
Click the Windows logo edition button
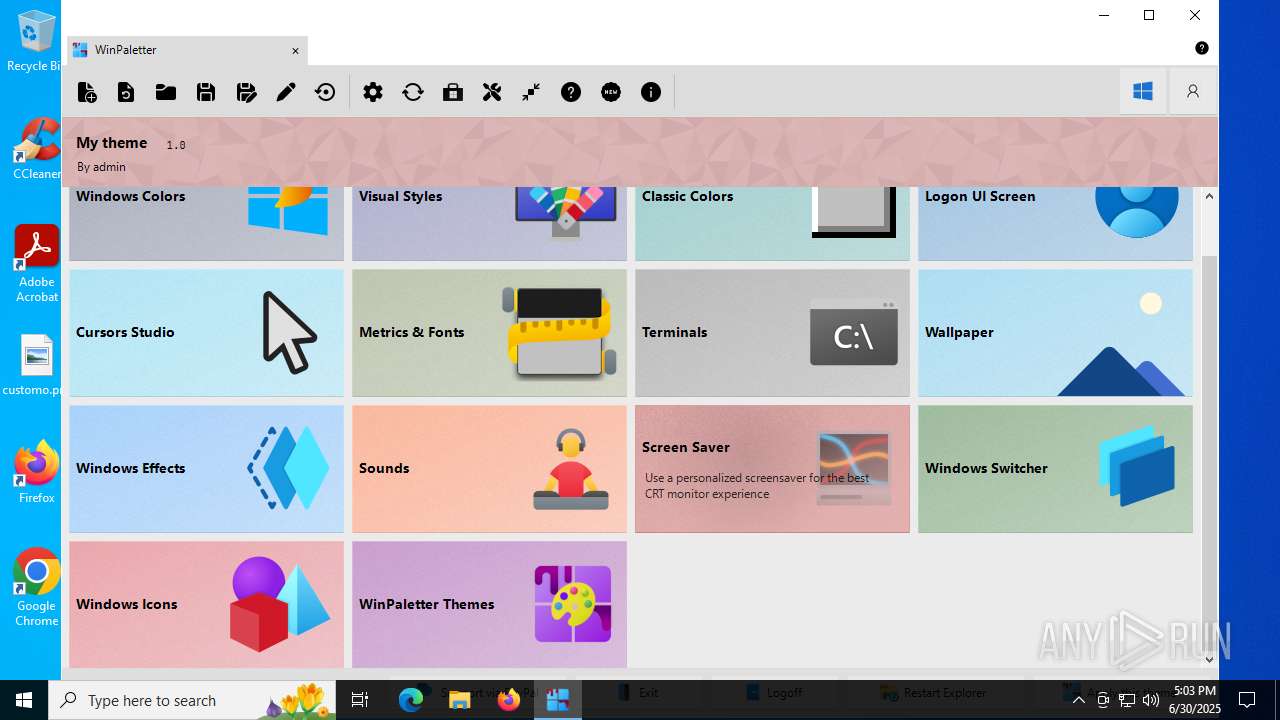(x=1143, y=91)
